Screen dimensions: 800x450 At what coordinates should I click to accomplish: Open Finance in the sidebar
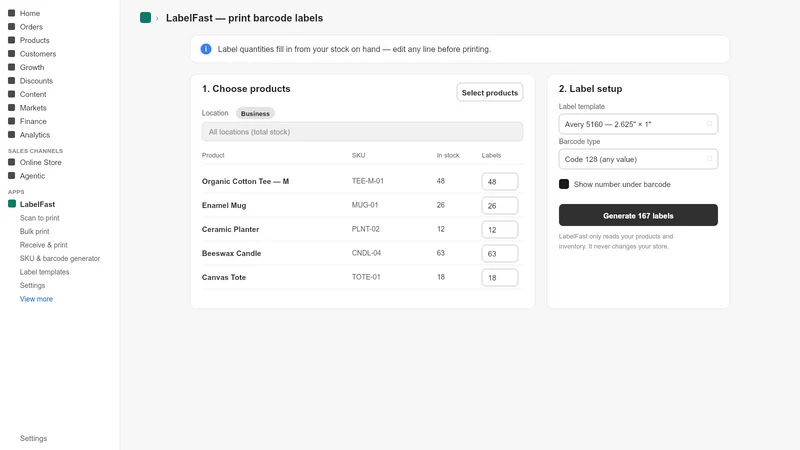[33, 121]
